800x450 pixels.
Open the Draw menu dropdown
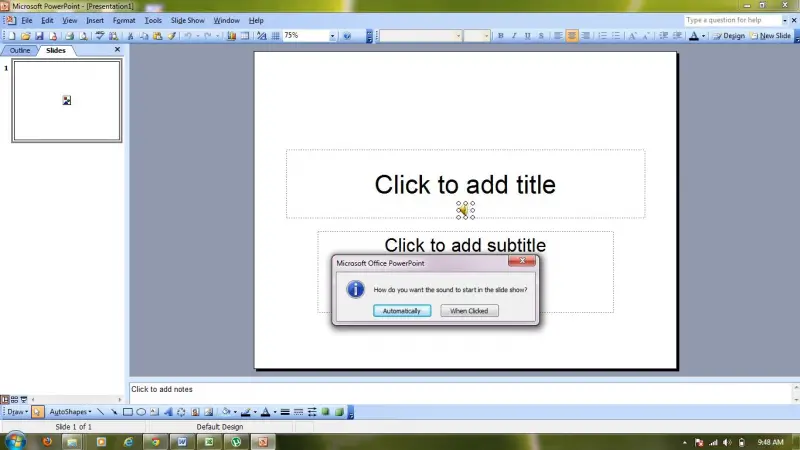point(17,412)
